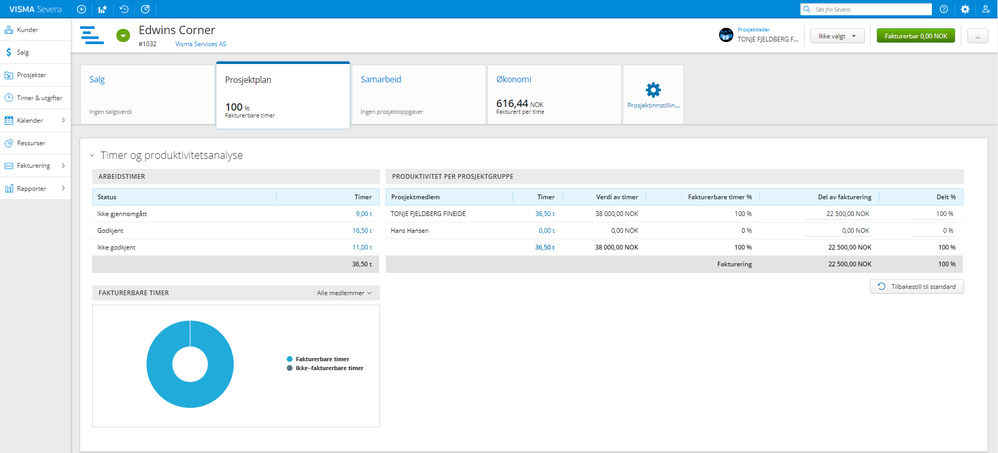Click the help question mark icon
The height and width of the screenshot is (453, 998).
[943, 9]
